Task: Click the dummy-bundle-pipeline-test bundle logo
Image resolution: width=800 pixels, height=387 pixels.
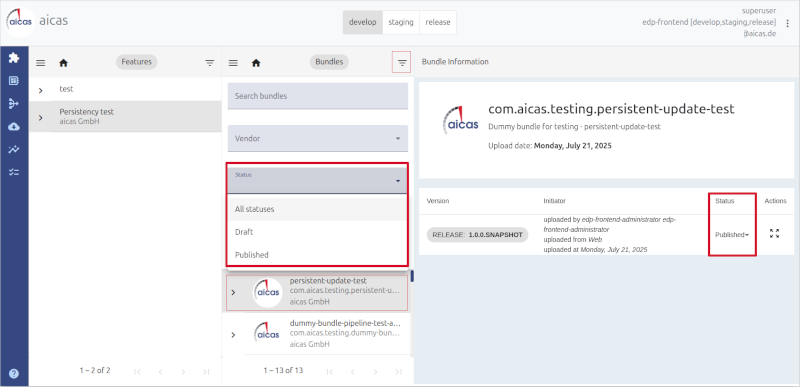Action: point(268,332)
